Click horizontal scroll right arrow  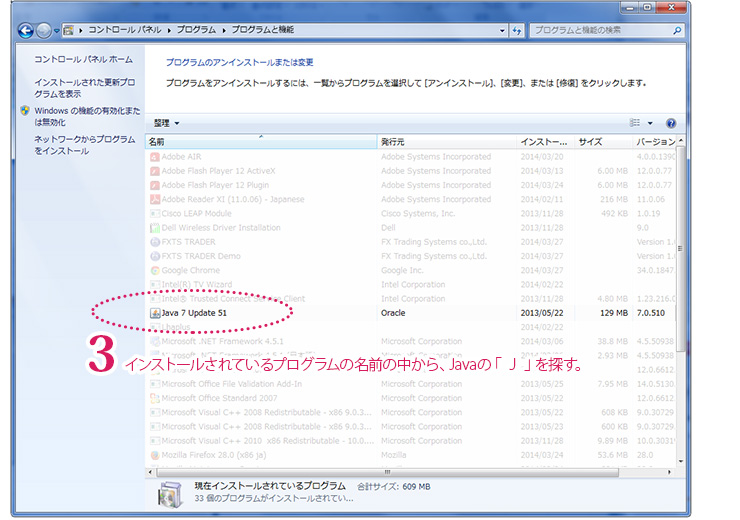coord(669,472)
